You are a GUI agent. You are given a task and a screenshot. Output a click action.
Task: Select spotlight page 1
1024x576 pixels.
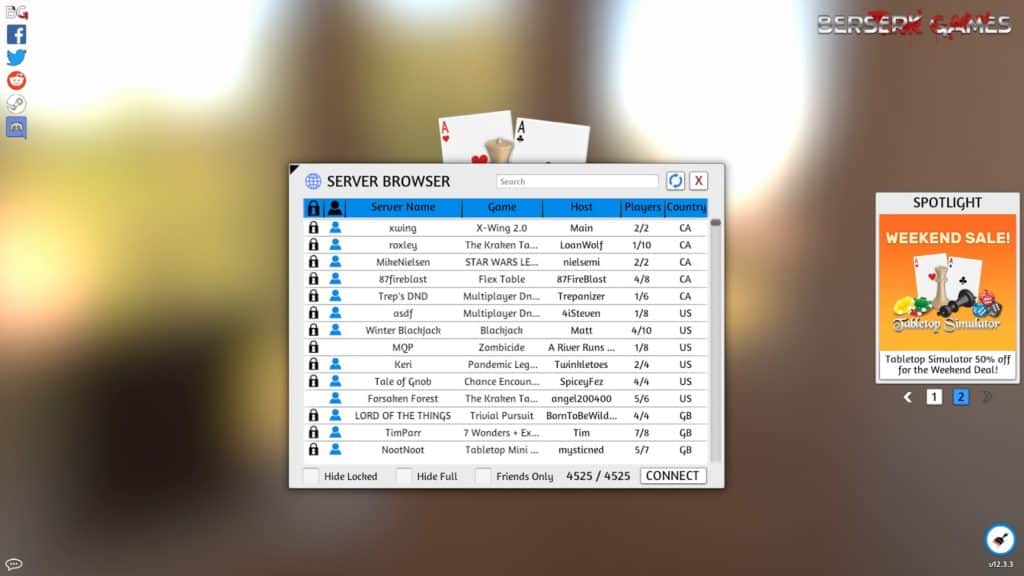(x=934, y=397)
